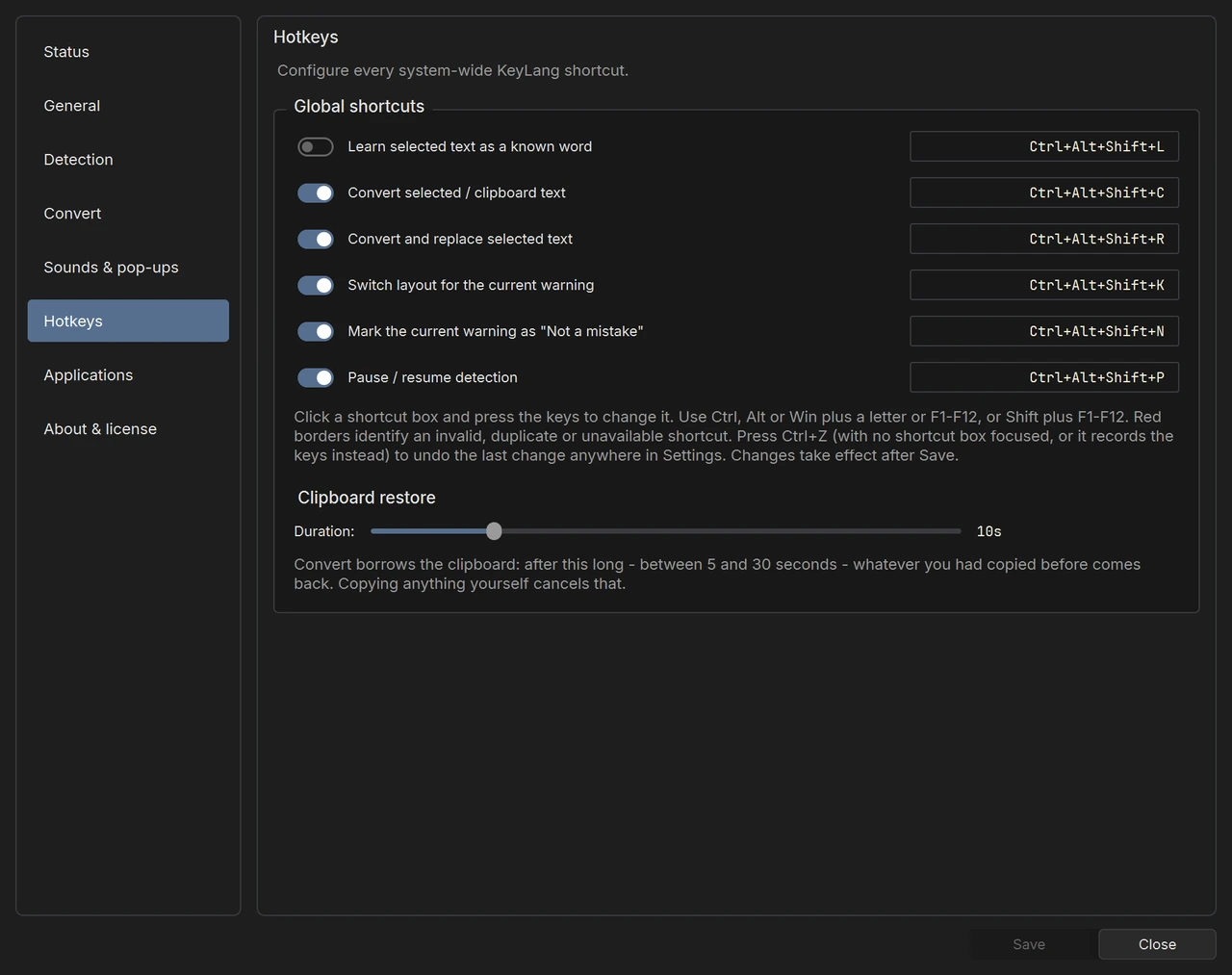Image resolution: width=1232 pixels, height=975 pixels.
Task: Go to General settings
Action: (128, 106)
